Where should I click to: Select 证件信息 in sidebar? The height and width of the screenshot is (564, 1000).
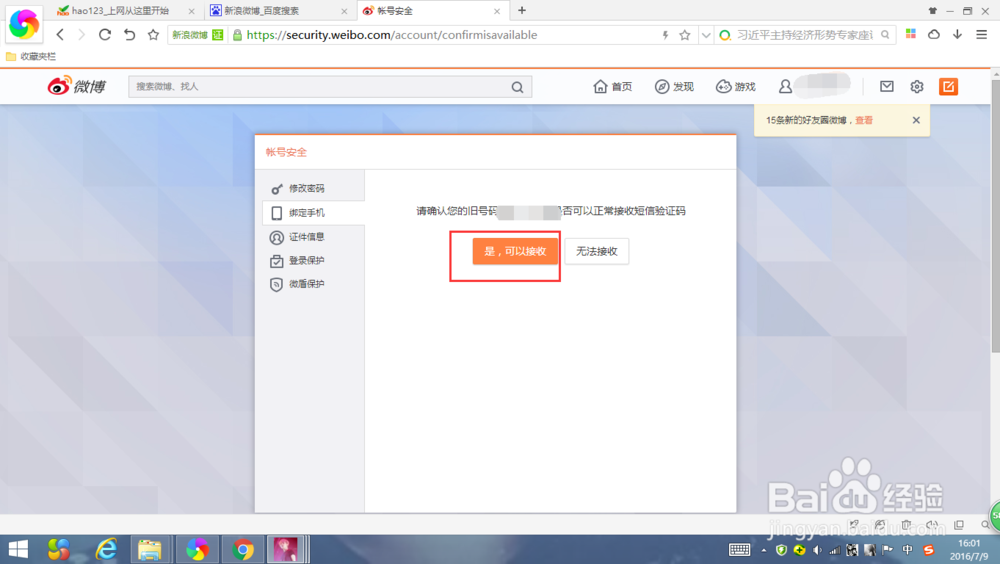(311, 237)
